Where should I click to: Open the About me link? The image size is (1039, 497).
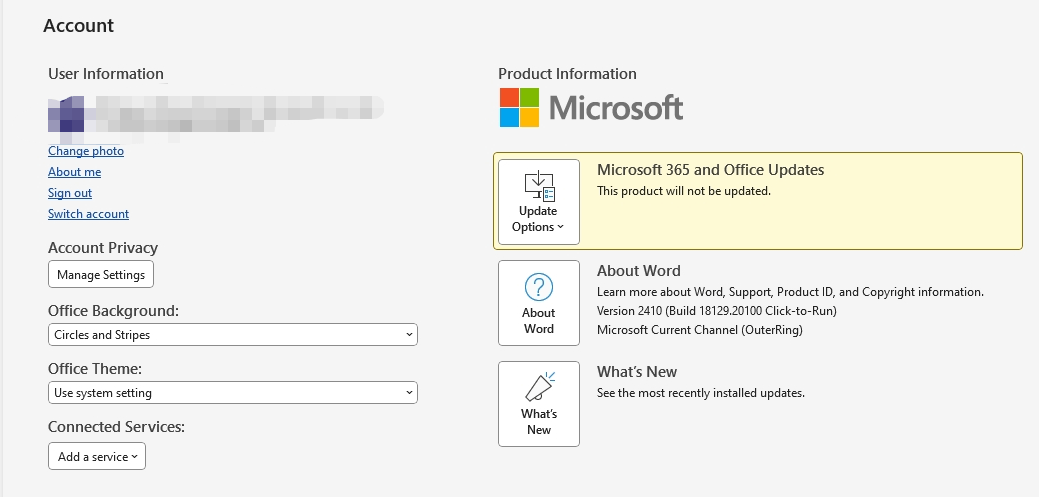click(74, 172)
